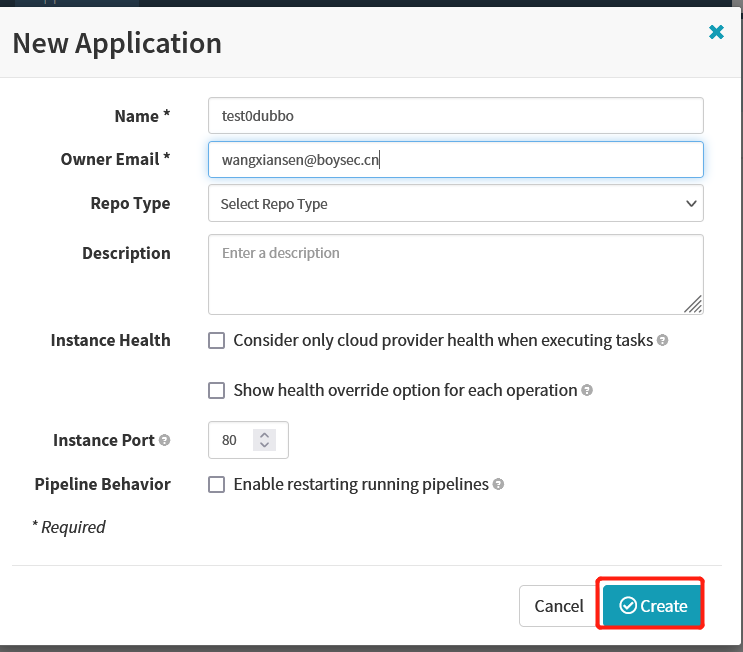Click the Instance Port value 80
The width and height of the screenshot is (743, 652).
(229, 440)
